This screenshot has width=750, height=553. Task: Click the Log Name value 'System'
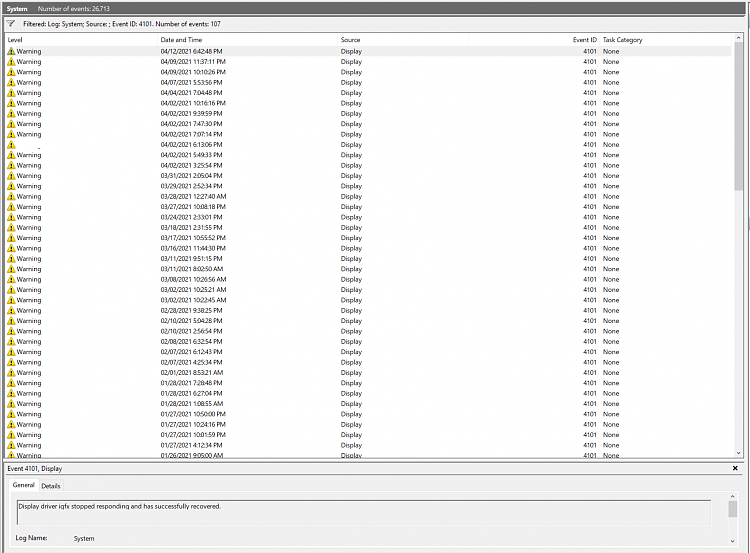coord(84,538)
